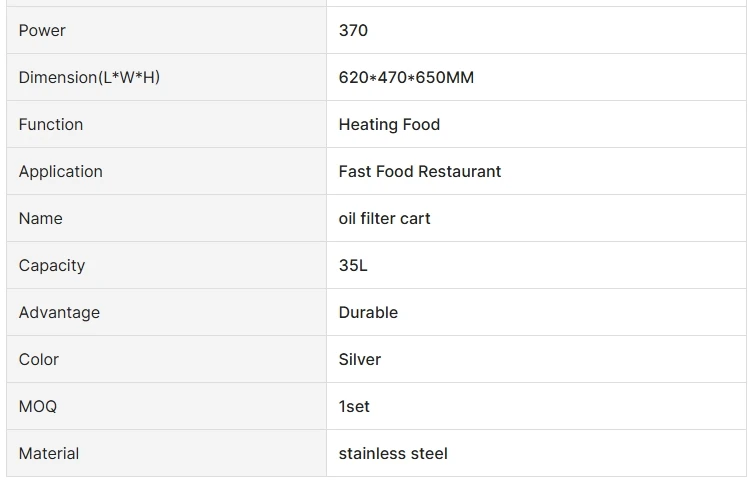
Task: Select the 35L capacity value
Action: pyautogui.click(x=353, y=265)
